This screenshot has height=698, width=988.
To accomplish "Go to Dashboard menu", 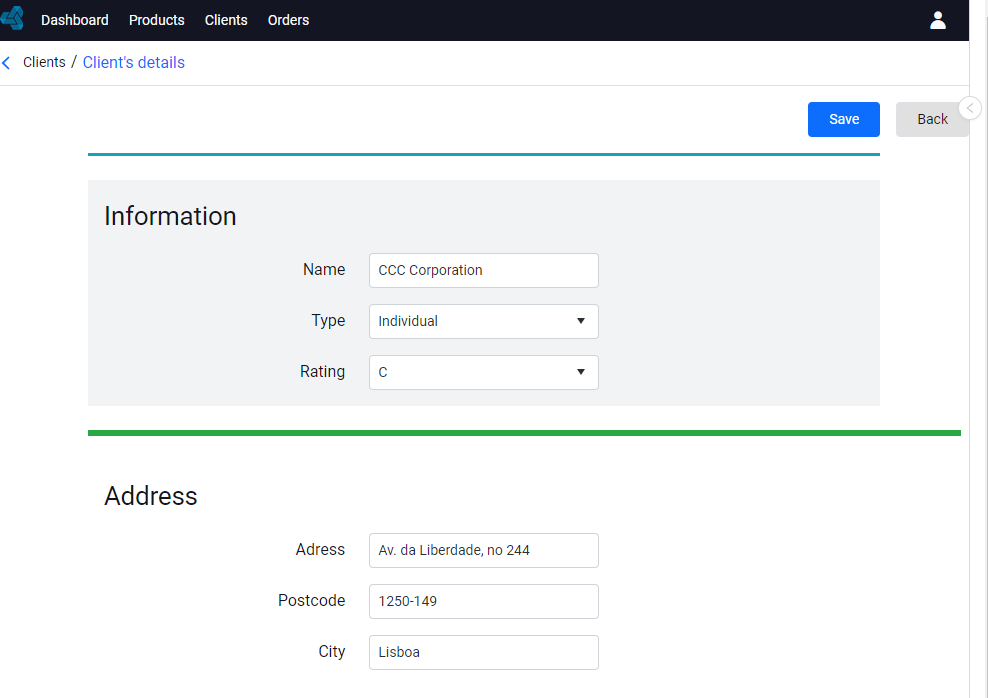I will coord(74,20).
